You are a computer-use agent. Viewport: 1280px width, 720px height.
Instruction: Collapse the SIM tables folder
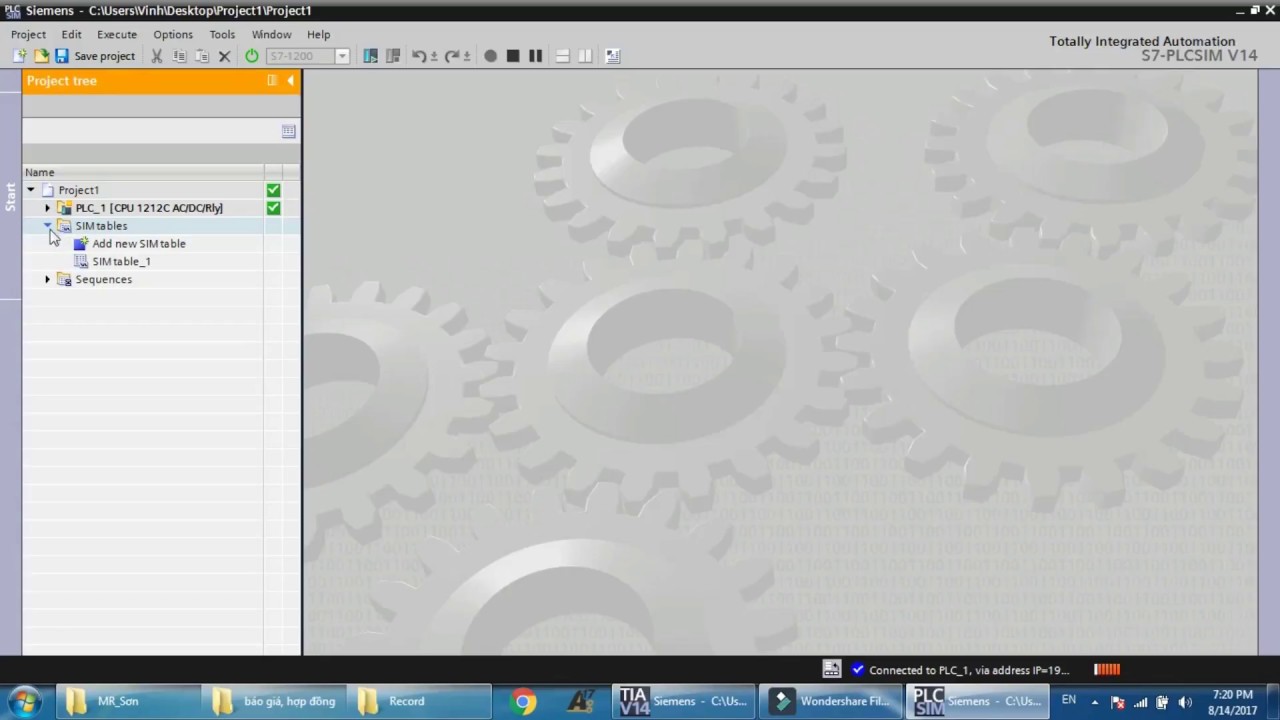(47, 226)
